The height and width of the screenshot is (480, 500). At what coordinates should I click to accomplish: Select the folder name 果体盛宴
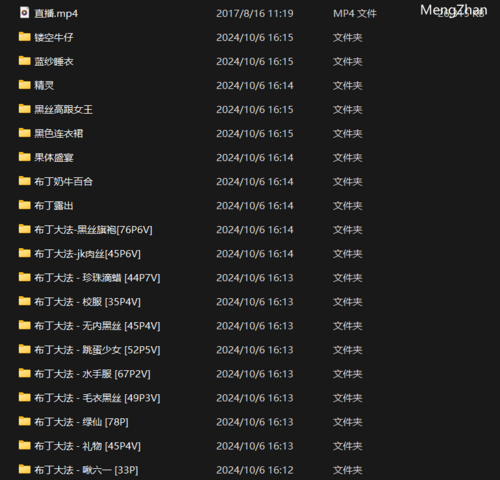54,158
